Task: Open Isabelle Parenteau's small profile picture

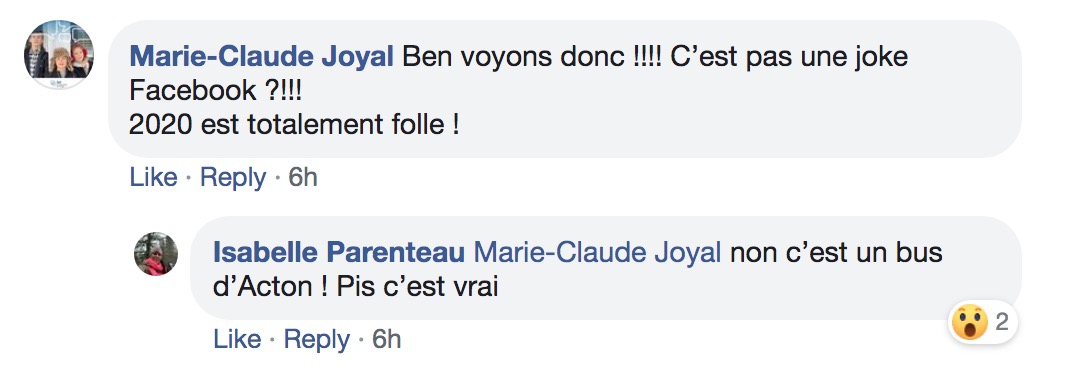Action: 156,254
